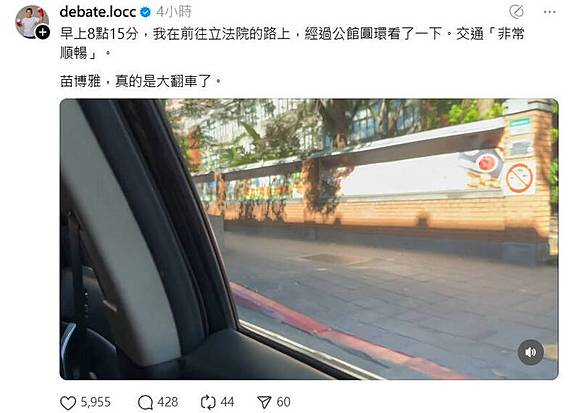The height and width of the screenshot is (413, 580).
Task: Click the 428 replies count
Action: [168, 402]
